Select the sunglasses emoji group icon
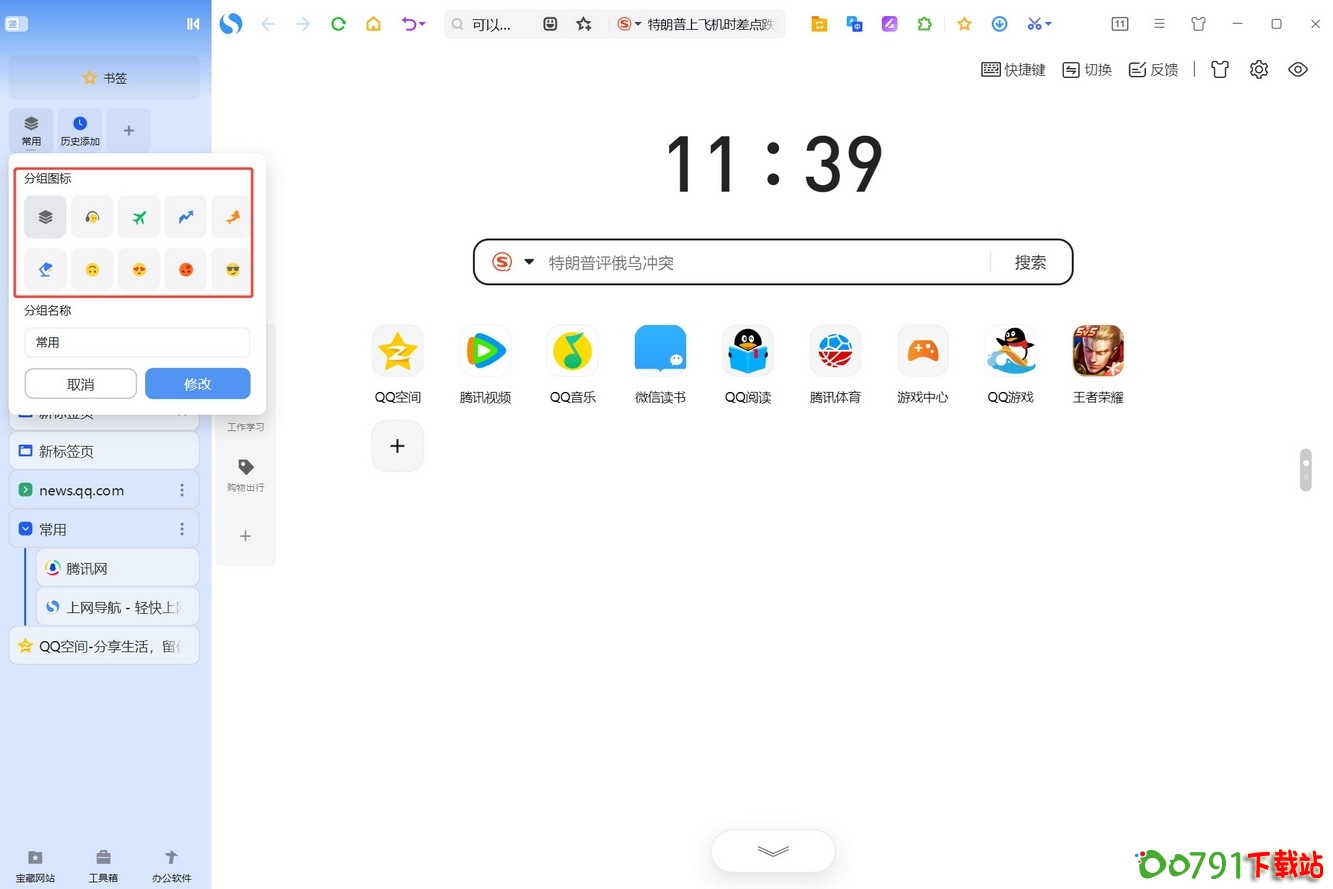The image size is (1333, 889). pyautogui.click(x=232, y=269)
